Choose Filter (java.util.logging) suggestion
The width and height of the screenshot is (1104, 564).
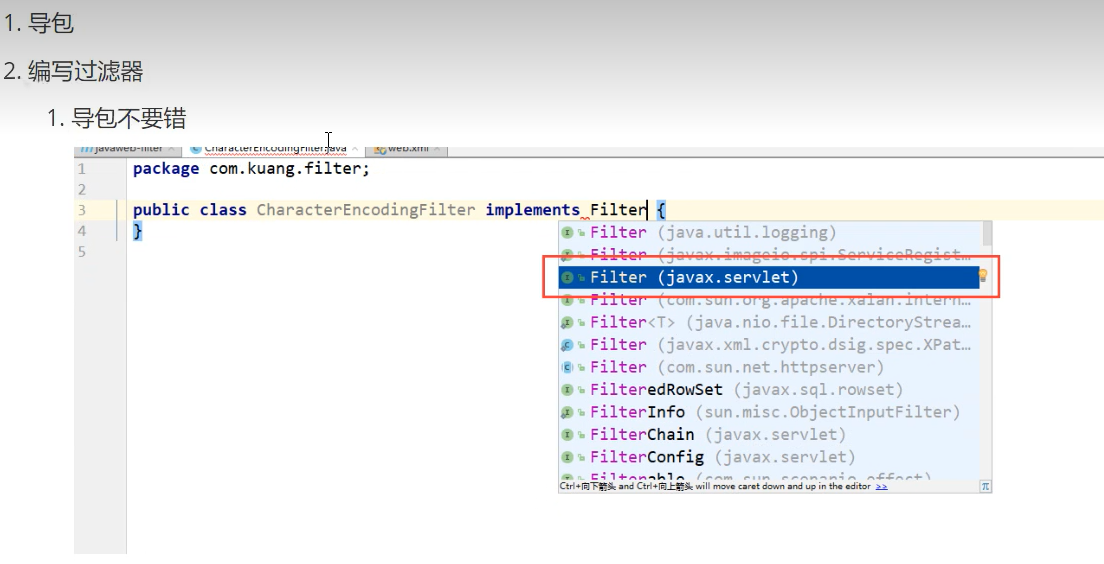click(769, 232)
